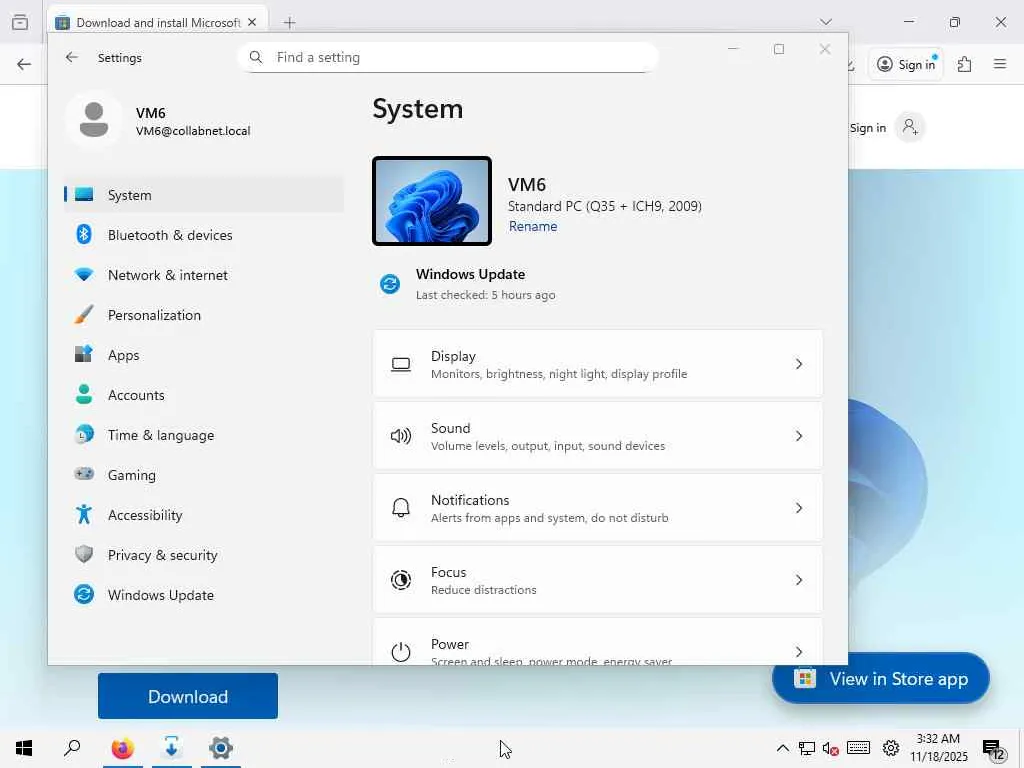Click the webpage sign-in person icon
This screenshot has height=768, width=1024.
(x=910, y=127)
